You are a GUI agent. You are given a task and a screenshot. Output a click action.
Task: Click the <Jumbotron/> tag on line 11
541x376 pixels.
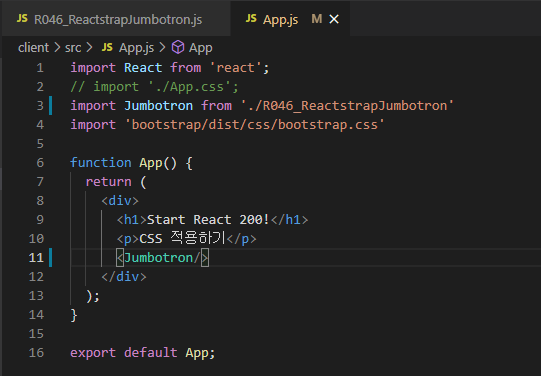tap(163, 258)
